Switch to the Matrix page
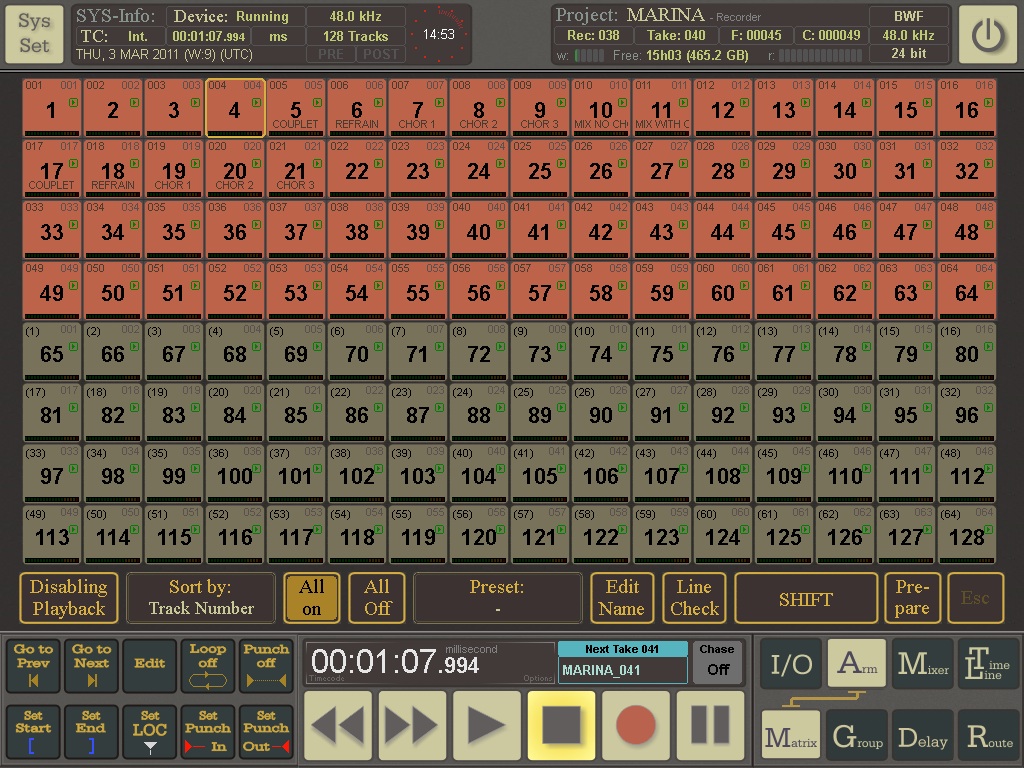Image resolution: width=1024 pixels, height=768 pixels. point(791,737)
